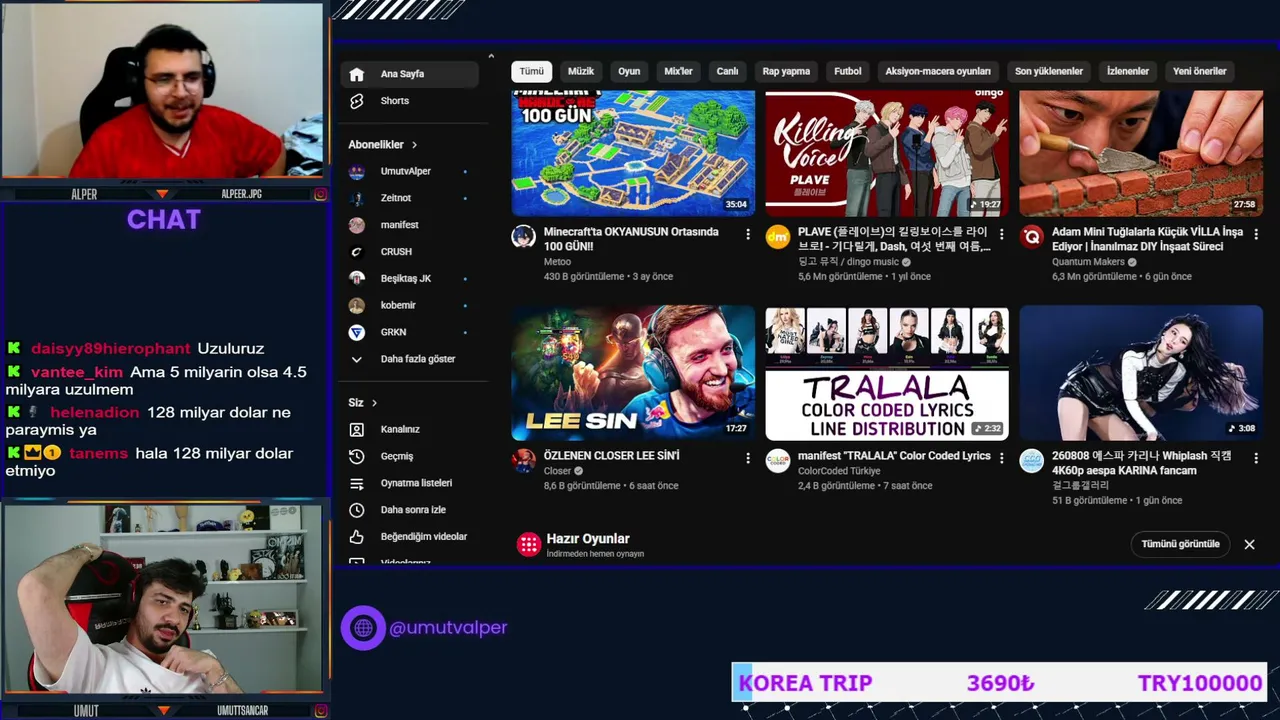This screenshot has width=1280, height=720.
Task: Open the ÖZLENEN CLOSER LEE SIN'İ title
Action: coord(612,456)
